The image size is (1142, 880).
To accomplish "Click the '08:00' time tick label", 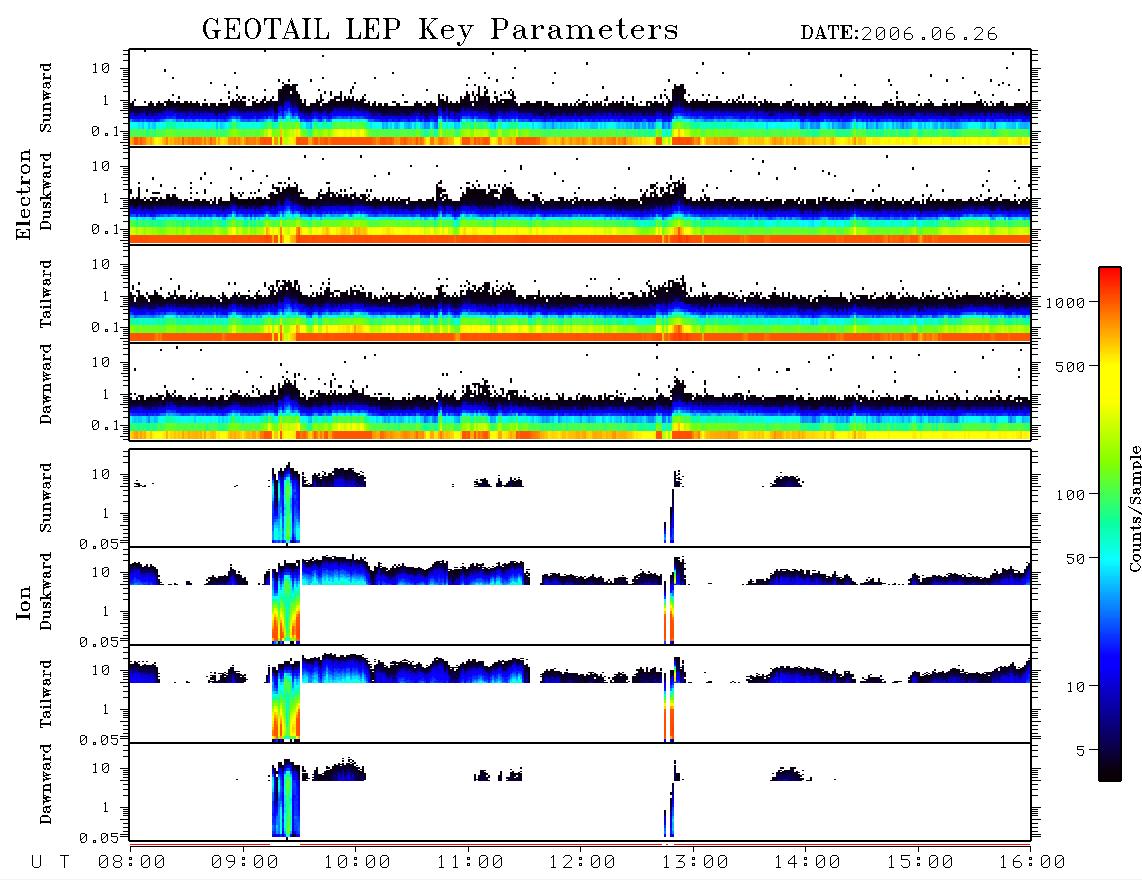I will click(x=132, y=863).
